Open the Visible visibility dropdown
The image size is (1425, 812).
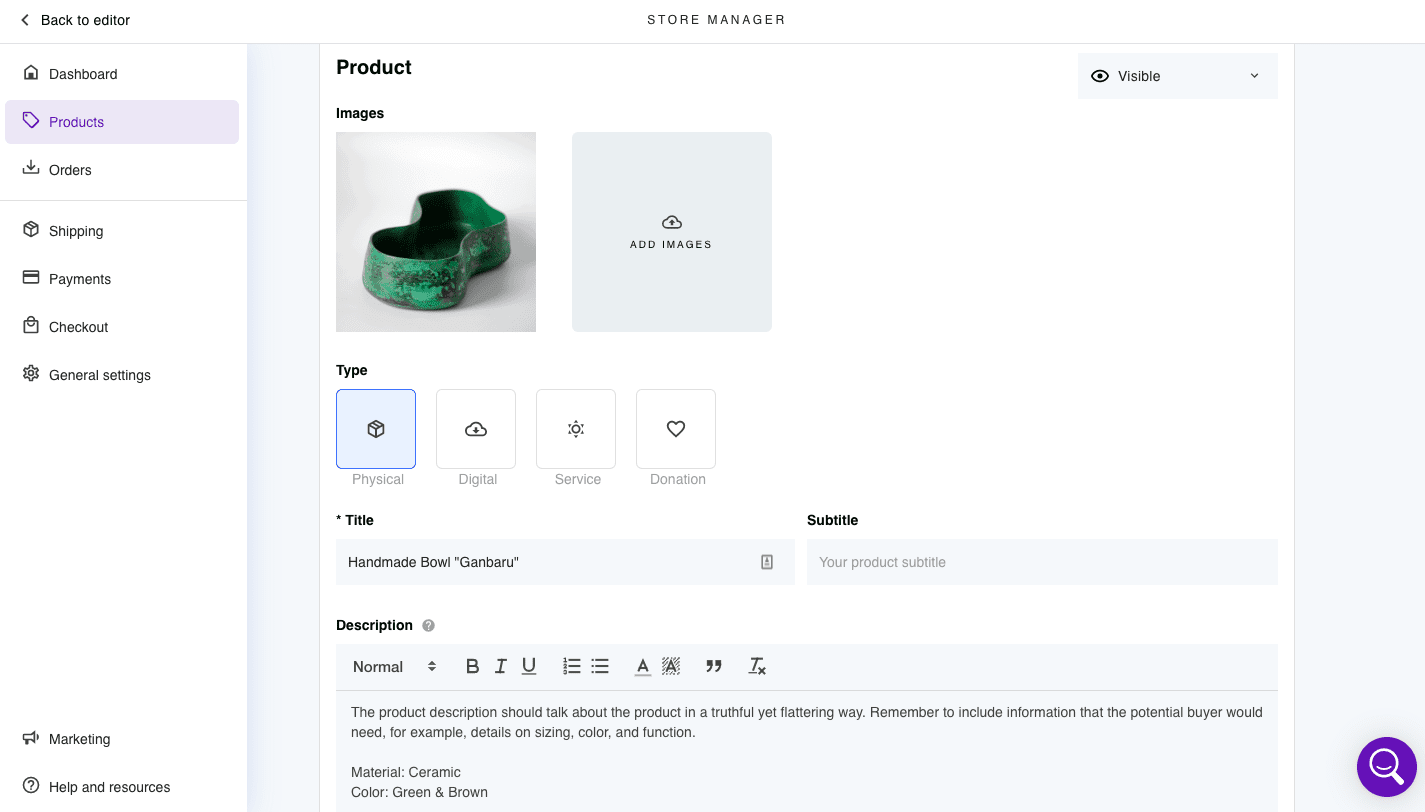[x=1177, y=76]
